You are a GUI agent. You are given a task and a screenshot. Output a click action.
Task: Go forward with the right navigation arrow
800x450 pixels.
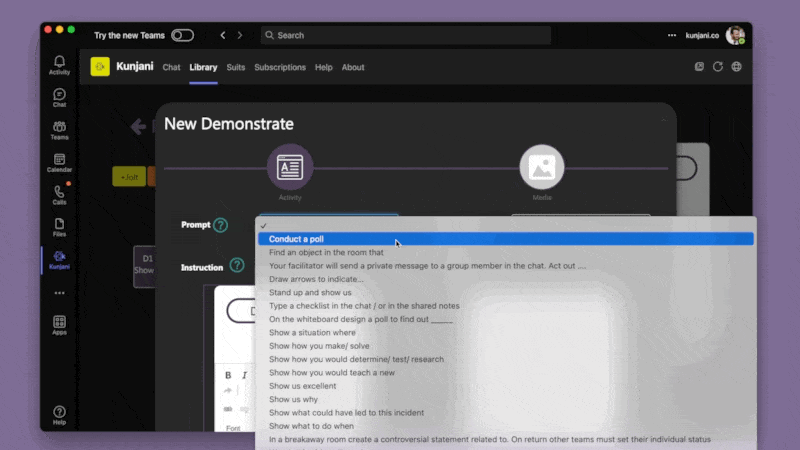[x=240, y=35]
